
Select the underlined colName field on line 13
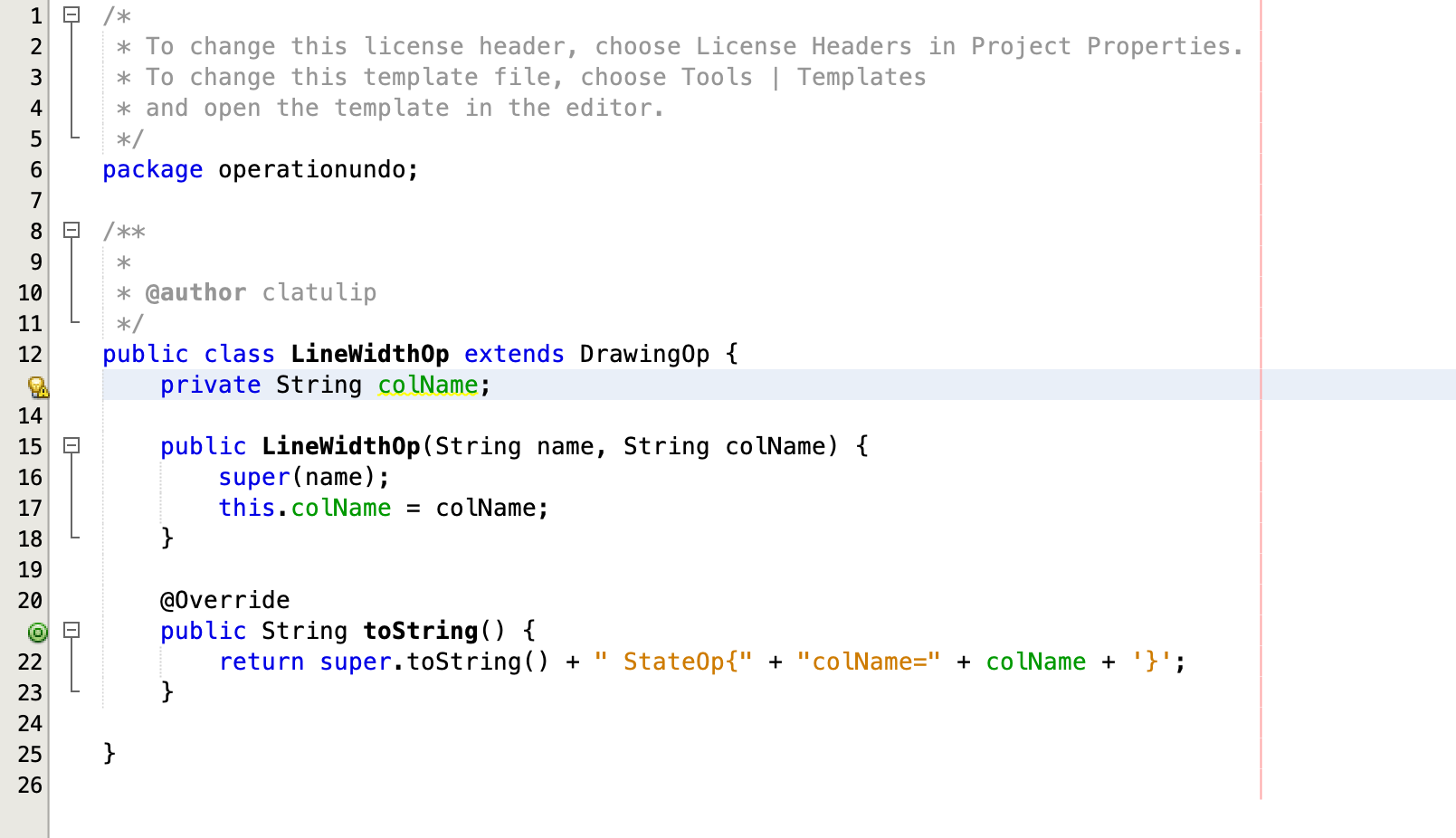click(426, 385)
